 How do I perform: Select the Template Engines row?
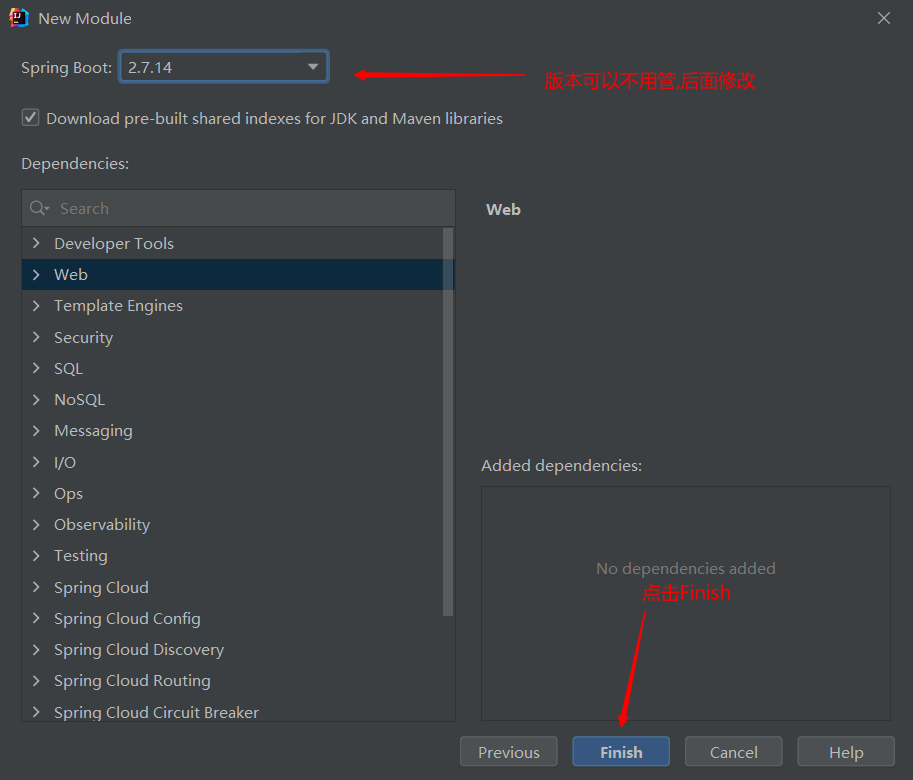[232, 306]
